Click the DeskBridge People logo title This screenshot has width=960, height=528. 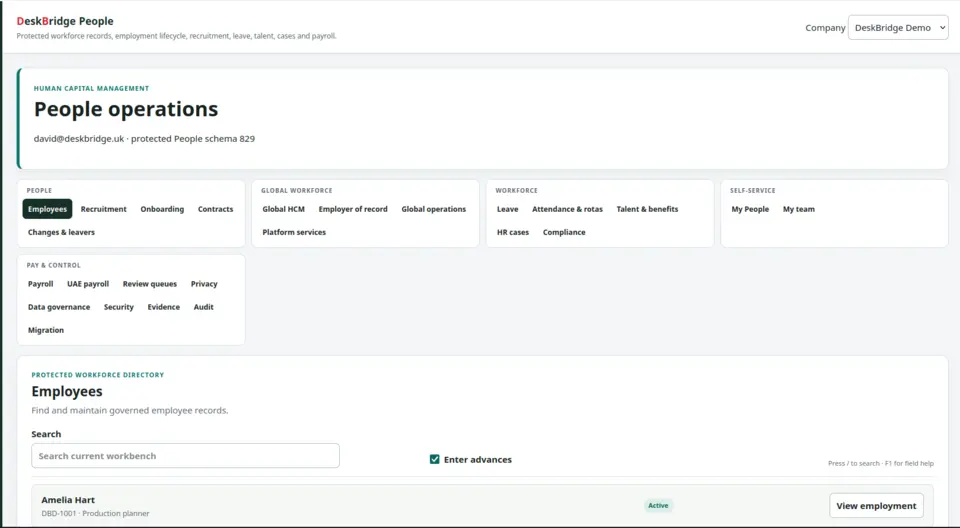coord(65,21)
